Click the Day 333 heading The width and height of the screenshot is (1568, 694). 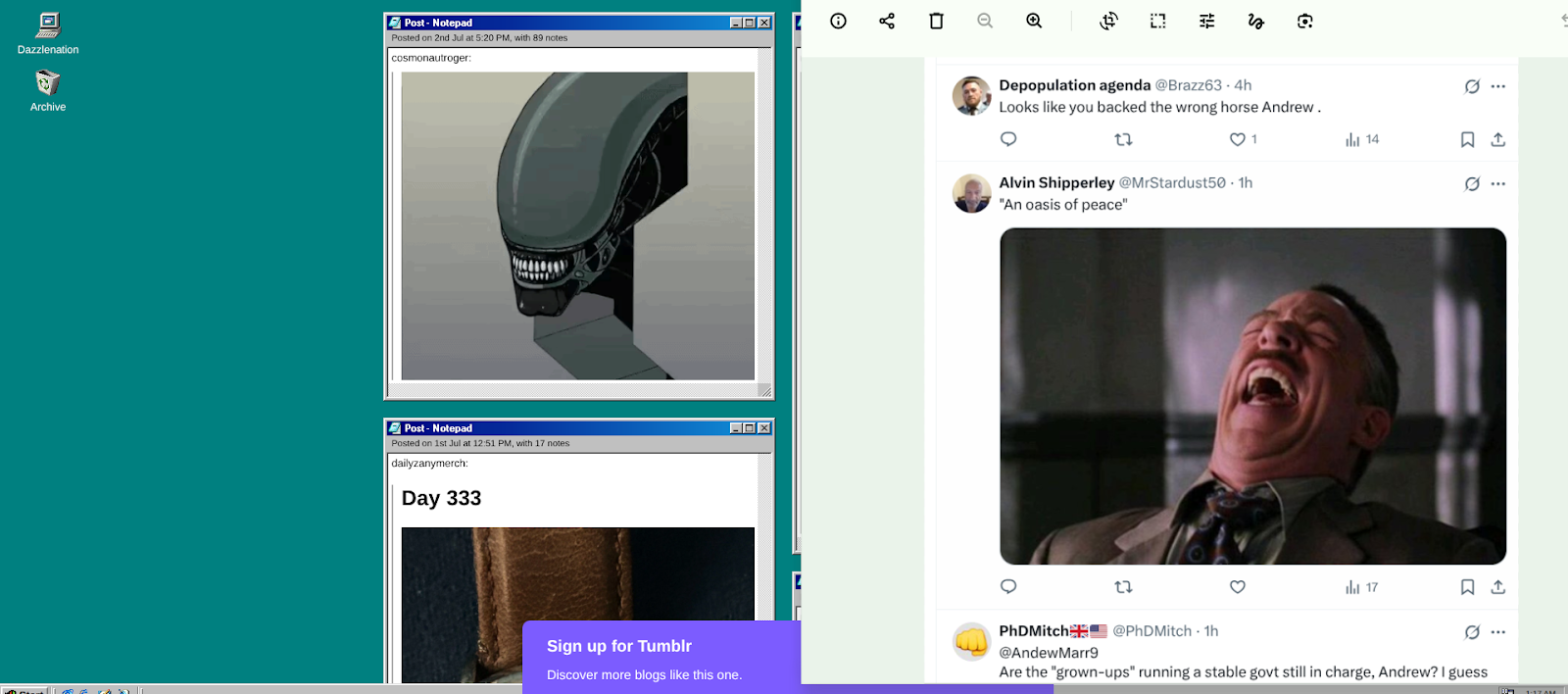(x=441, y=498)
